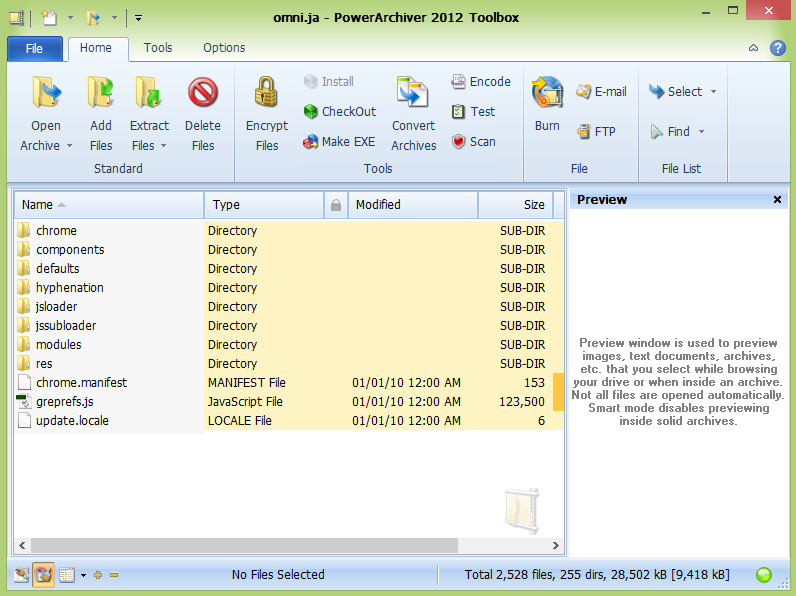Click the Install tool

coord(328,82)
